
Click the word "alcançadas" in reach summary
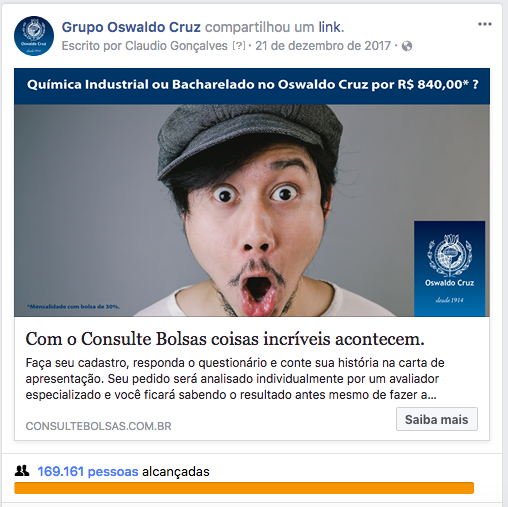[176, 471]
